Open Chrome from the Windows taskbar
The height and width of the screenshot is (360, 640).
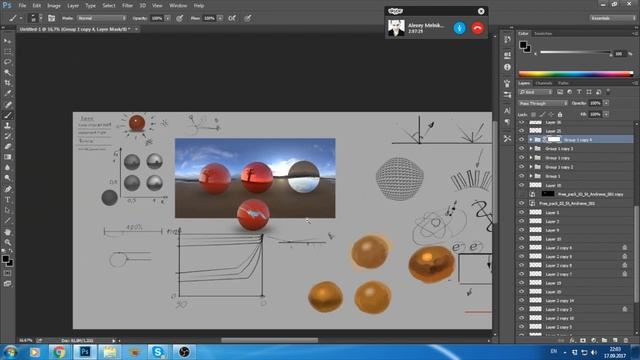point(59,351)
